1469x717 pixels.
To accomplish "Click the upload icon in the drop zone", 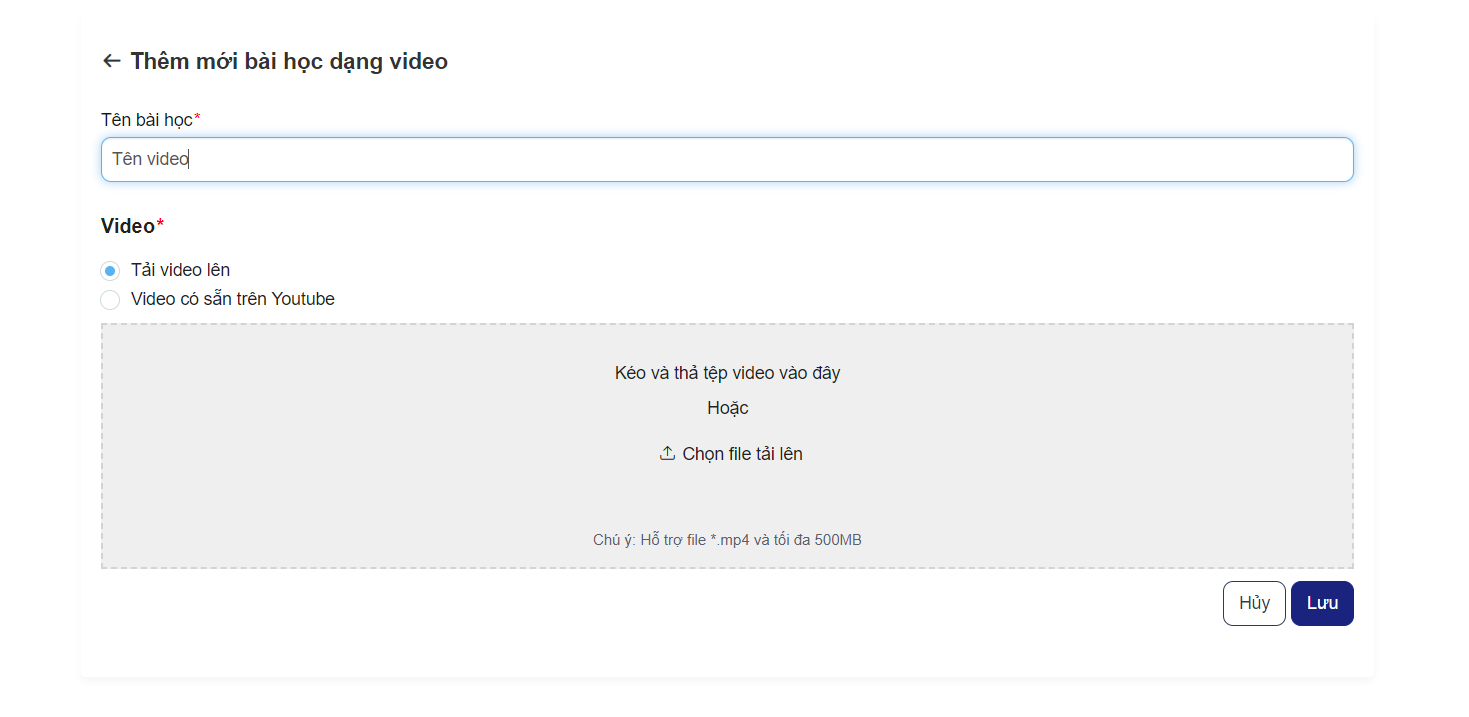I will coord(667,454).
